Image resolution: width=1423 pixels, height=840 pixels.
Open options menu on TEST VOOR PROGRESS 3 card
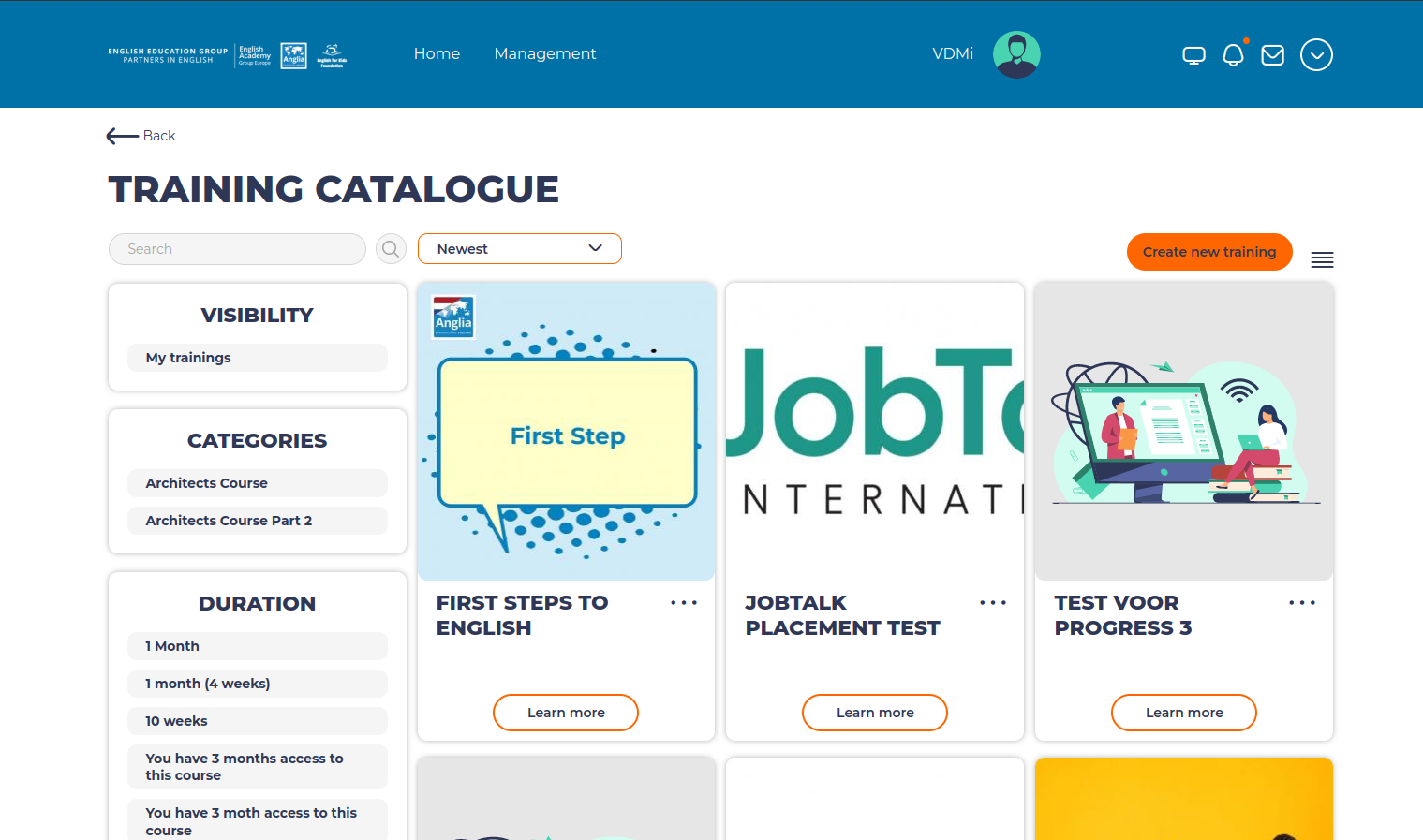(1302, 602)
